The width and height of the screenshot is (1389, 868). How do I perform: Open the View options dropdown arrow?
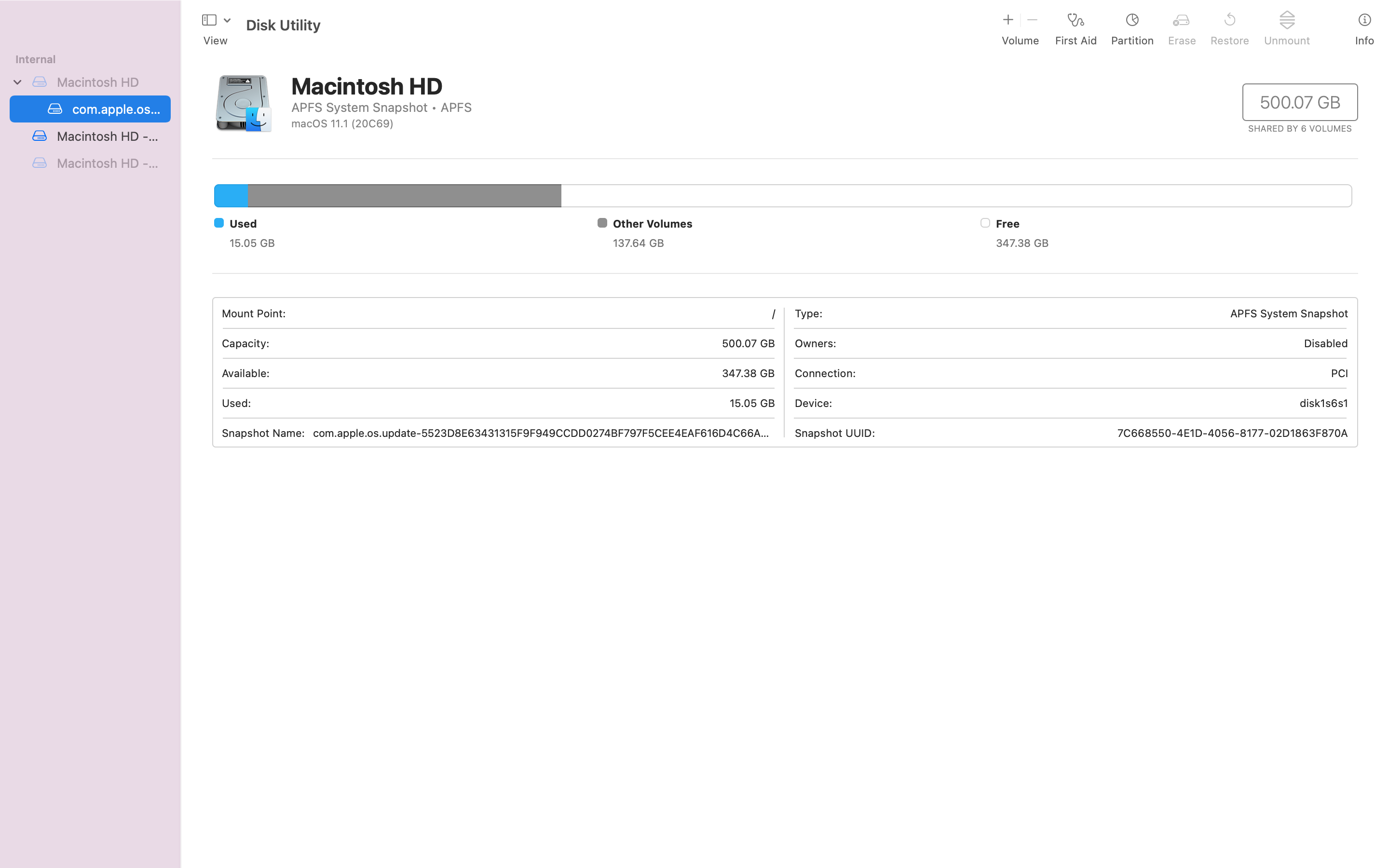[x=227, y=20]
